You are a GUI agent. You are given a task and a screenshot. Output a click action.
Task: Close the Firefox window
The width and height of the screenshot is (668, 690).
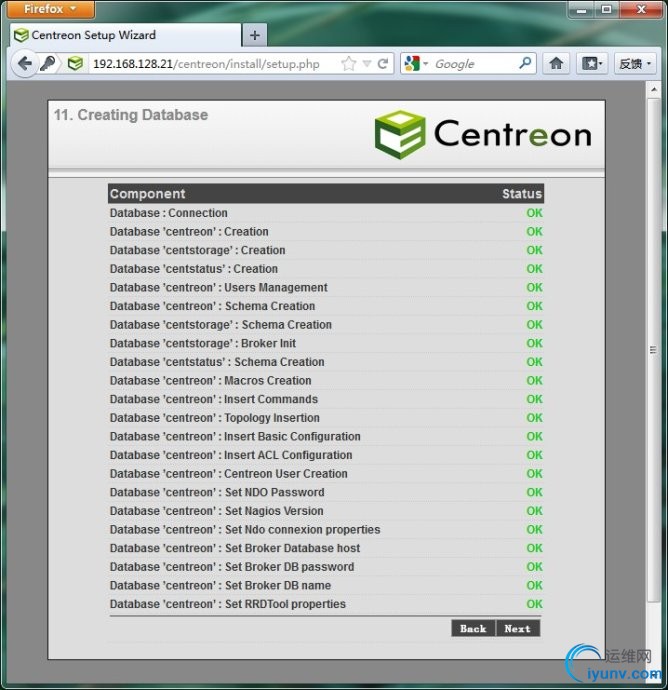[x=641, y=9]
